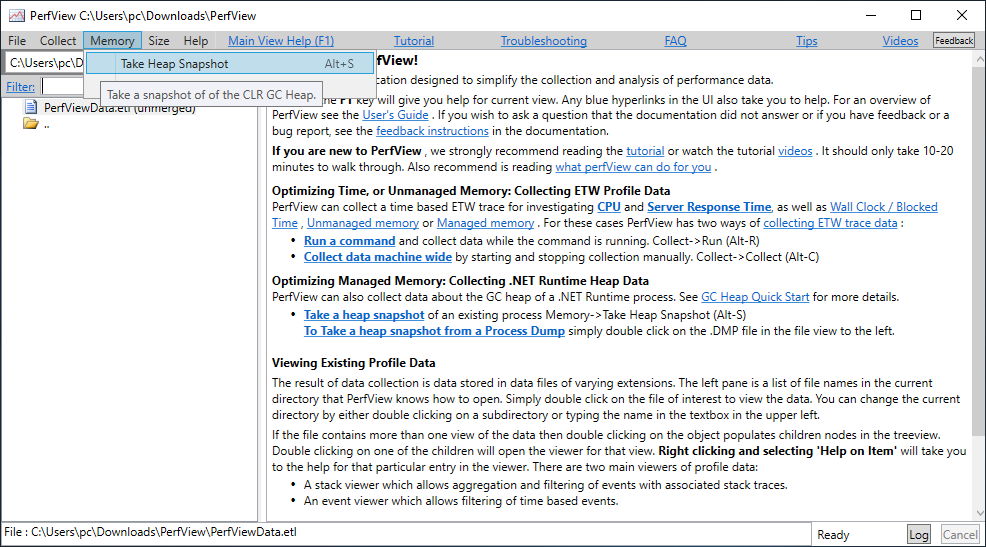Follow the videos link in body text

click(x=795, y=151)
